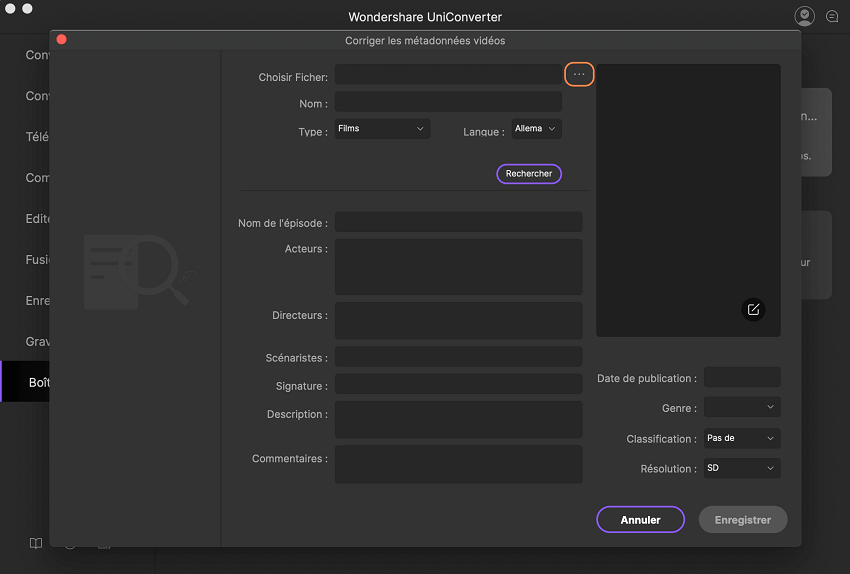
Task: Click the Description text area
Action: (459, 420)
